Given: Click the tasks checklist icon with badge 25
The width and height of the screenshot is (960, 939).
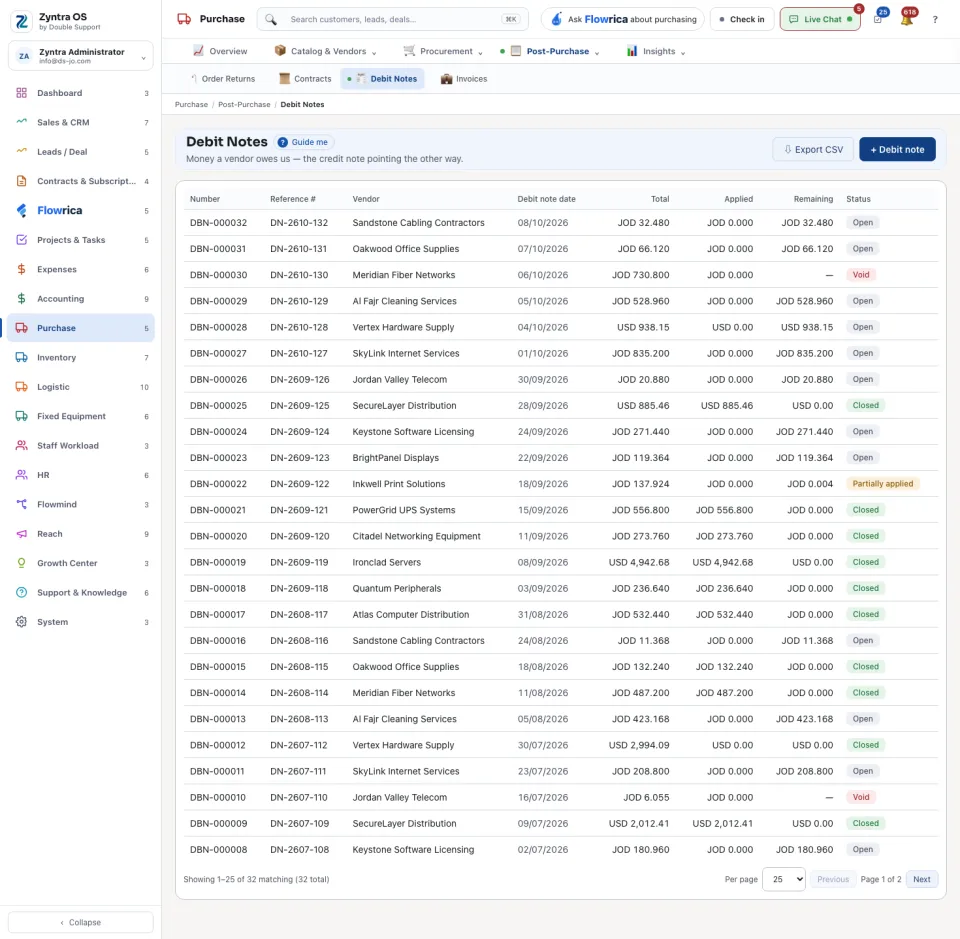Looking at the screenshot, I should coord(878,20).
